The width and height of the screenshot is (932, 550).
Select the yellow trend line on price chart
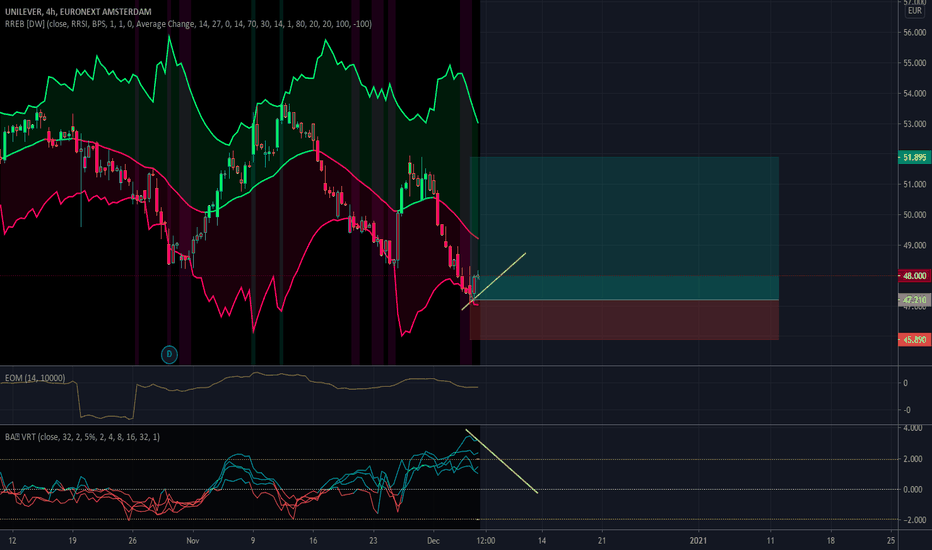pos(493,282)
